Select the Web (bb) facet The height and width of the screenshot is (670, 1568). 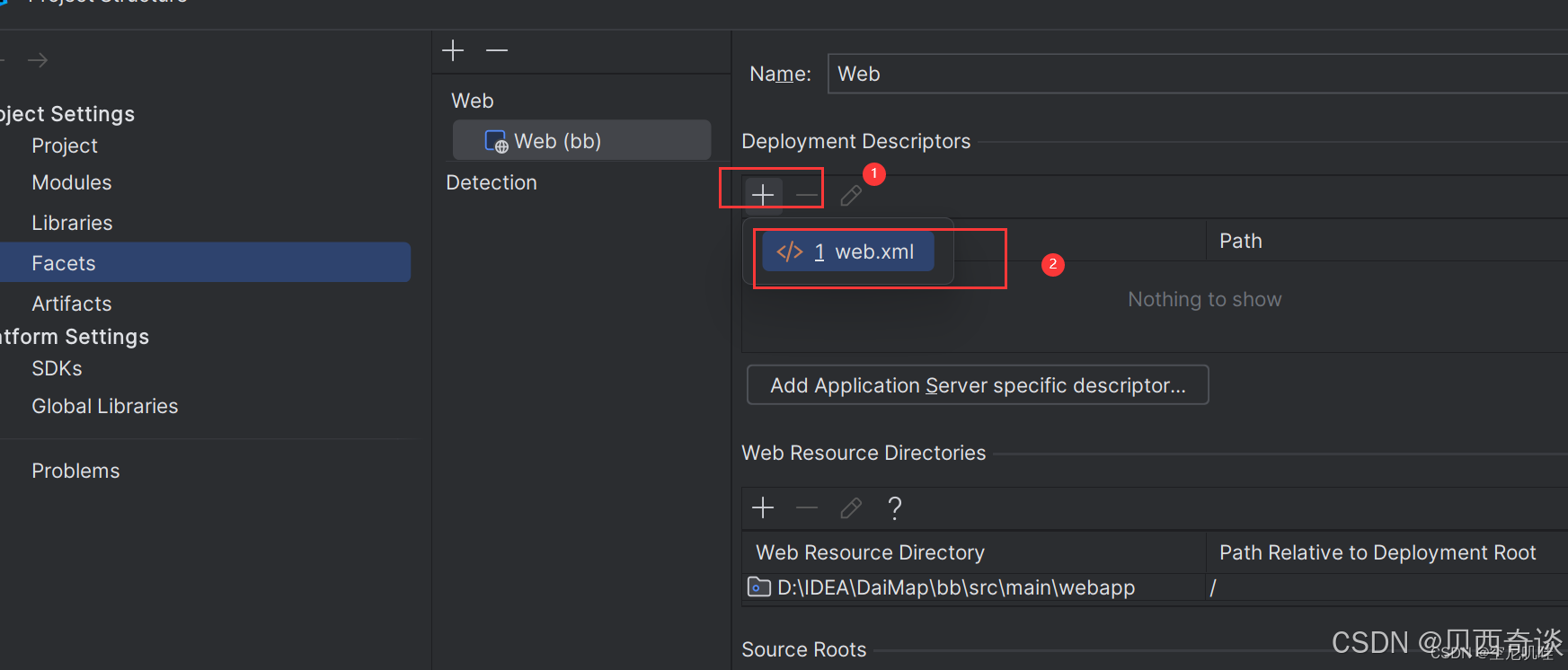point(557,141)
